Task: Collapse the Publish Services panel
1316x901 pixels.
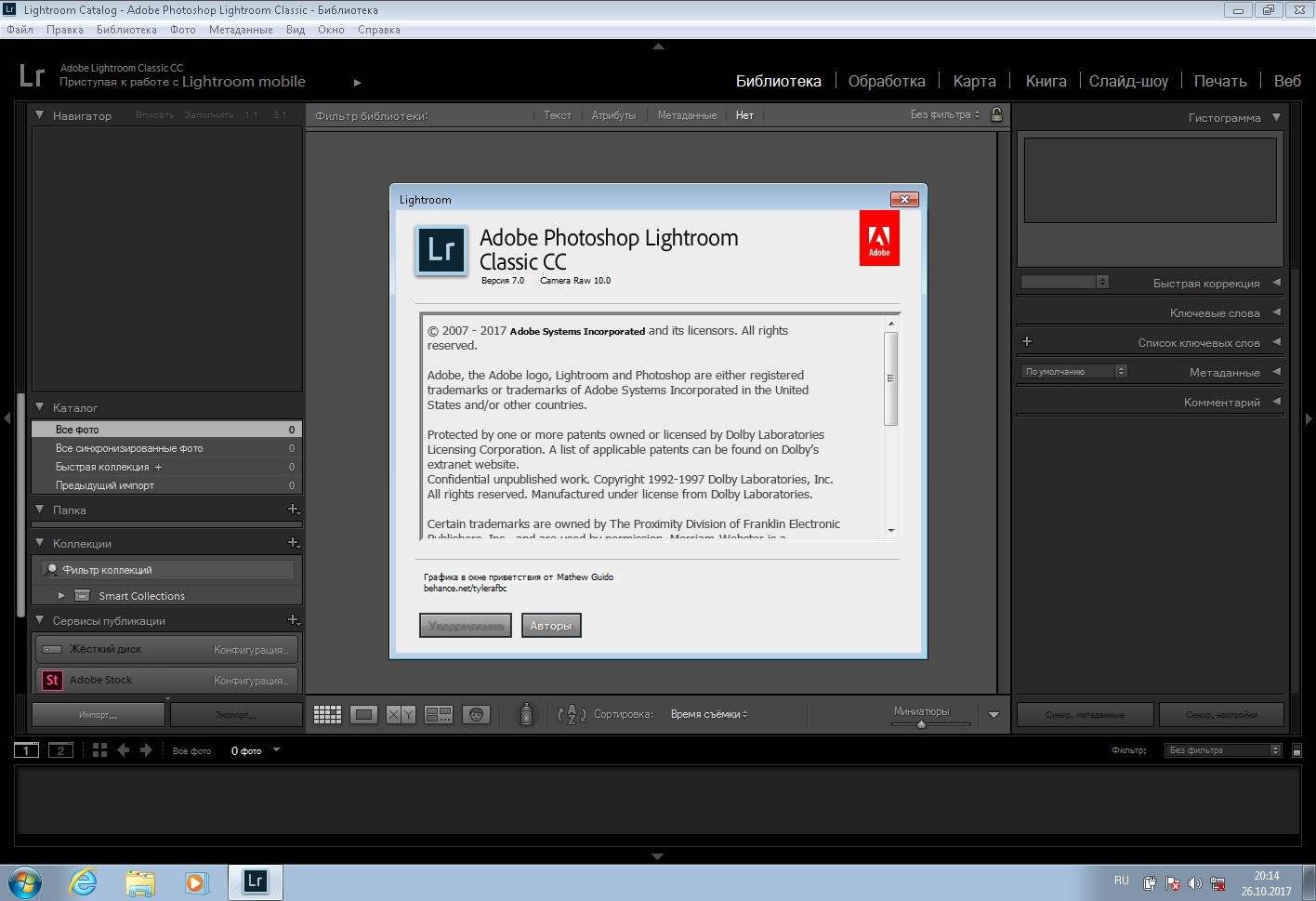Action: click(40, 620)
